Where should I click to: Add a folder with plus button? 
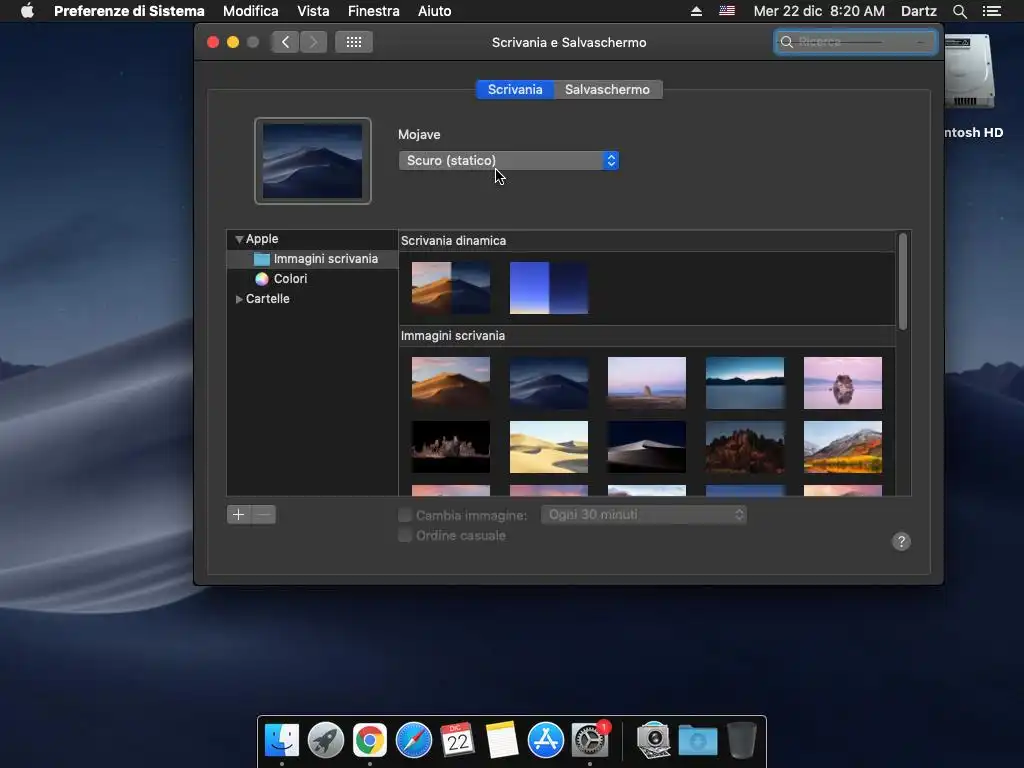tap(238, 515)
